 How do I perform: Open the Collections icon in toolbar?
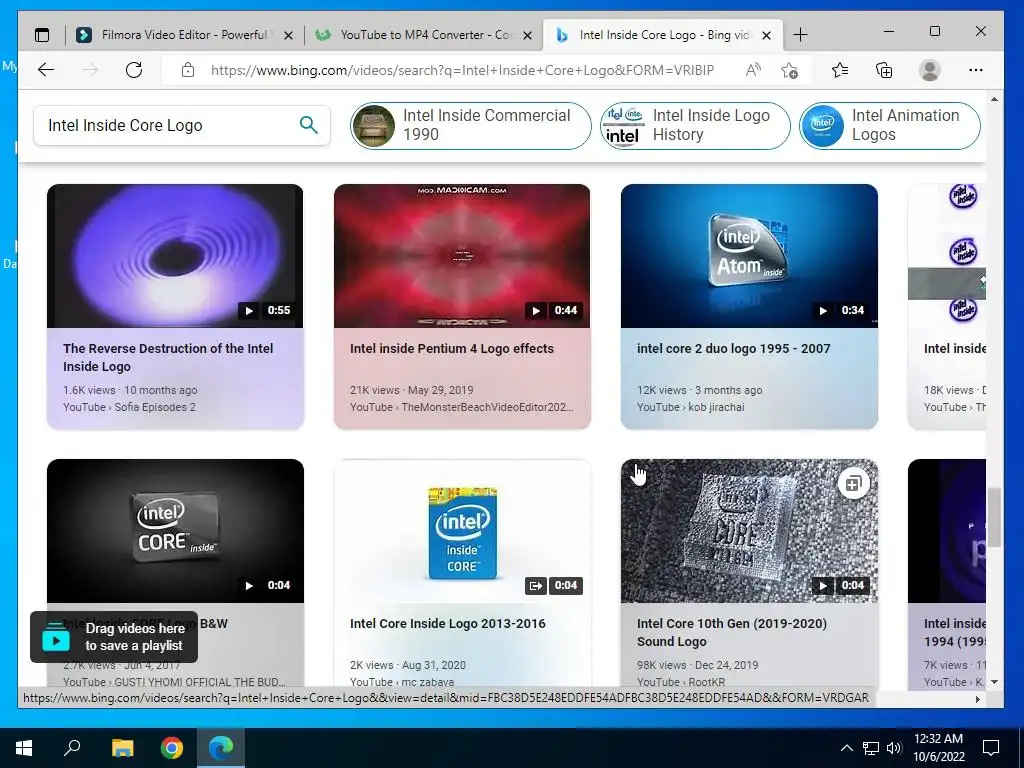point(884,70)
